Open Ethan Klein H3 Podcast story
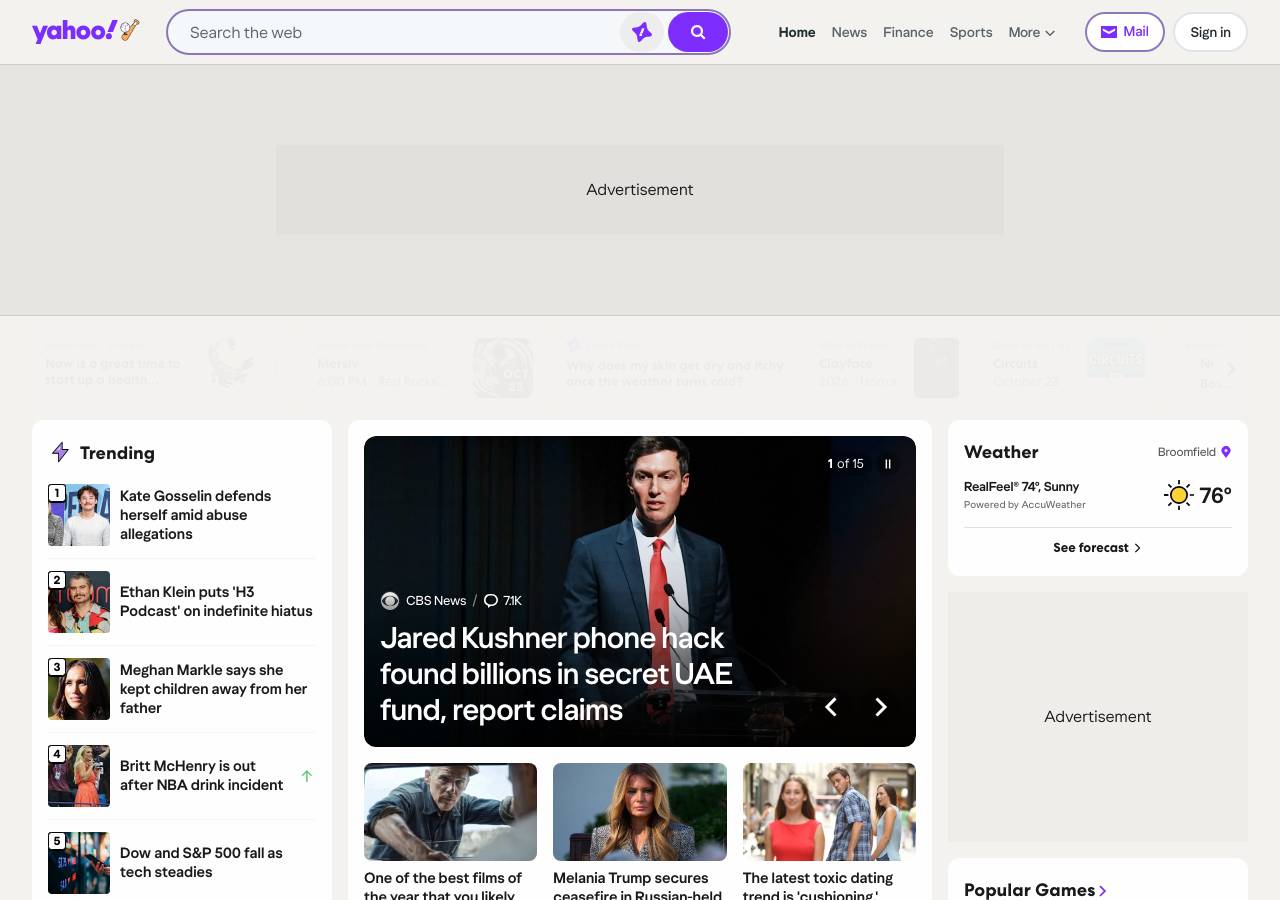 pos(216,602)
